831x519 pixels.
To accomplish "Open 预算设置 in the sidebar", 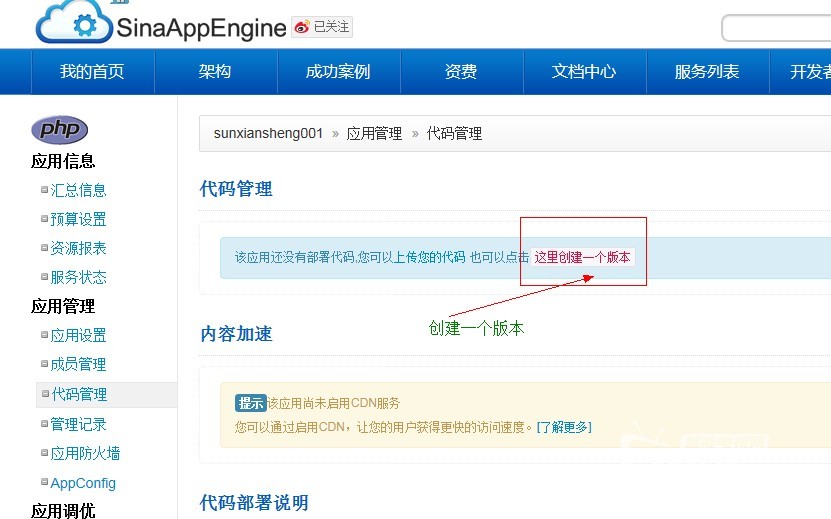I will [x=78, y=219].
